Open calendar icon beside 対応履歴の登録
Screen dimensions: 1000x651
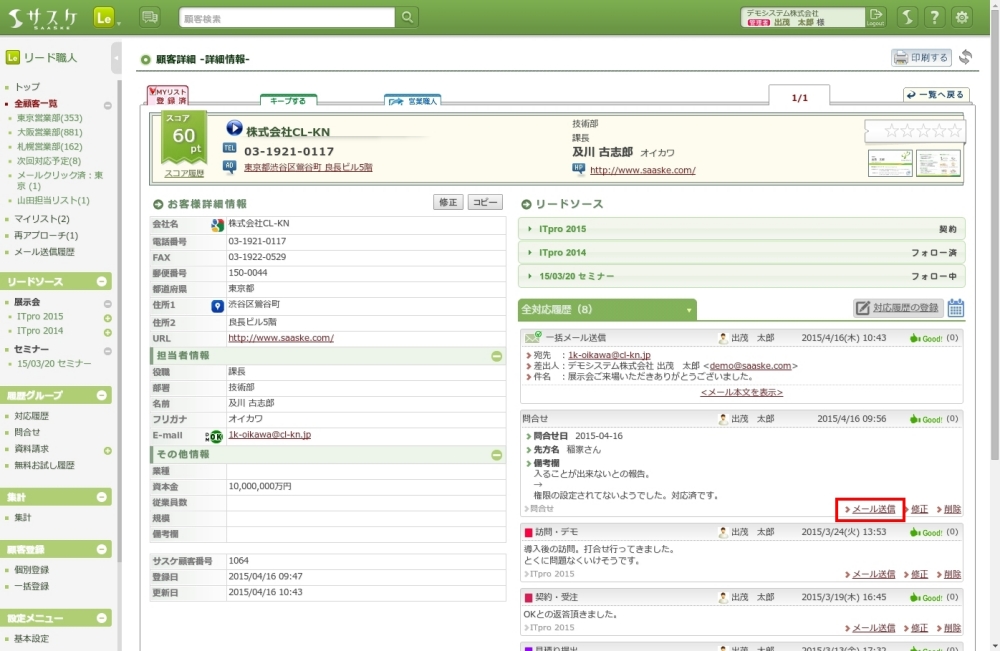point(956,308)
